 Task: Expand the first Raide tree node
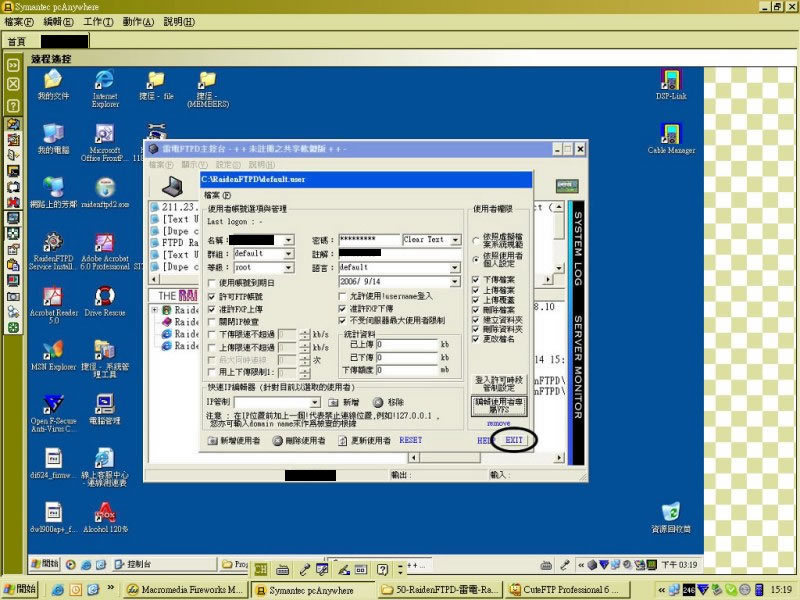(155, 310)
